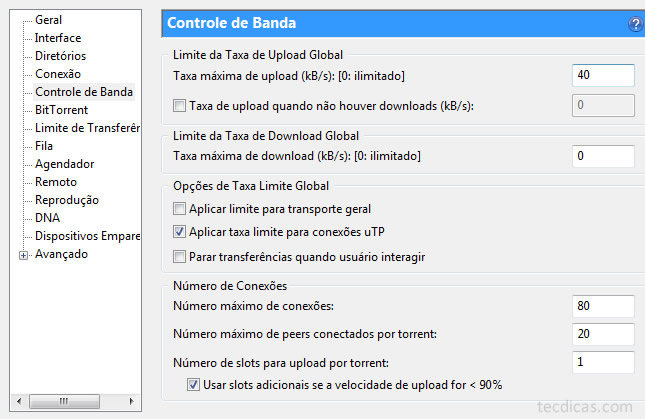Uncheck Usar slots adicionais checkbox
This screenshot has width=645, height=419.
point(193,385)
